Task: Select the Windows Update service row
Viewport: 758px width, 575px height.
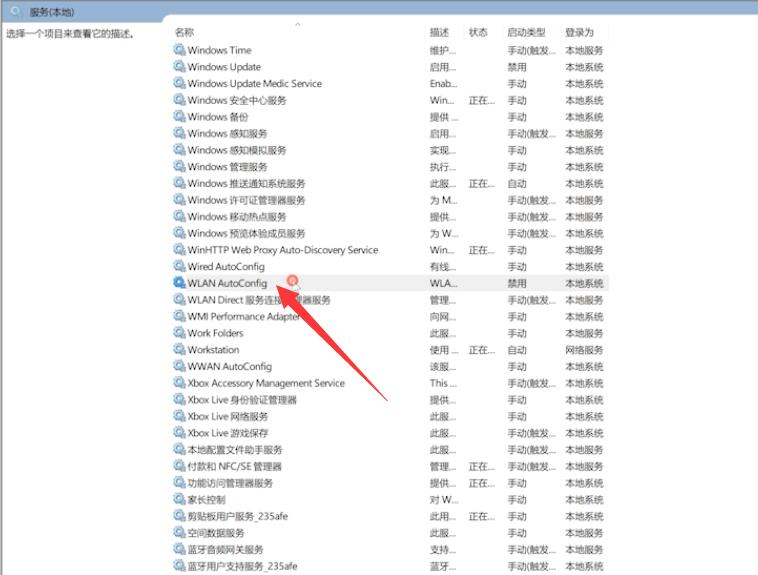Action: tap(390, 67)
